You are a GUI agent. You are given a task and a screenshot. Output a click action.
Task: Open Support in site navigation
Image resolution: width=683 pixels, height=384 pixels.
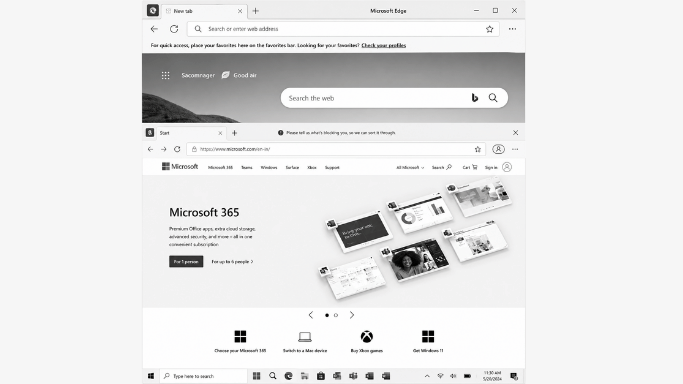coord(332,168)
